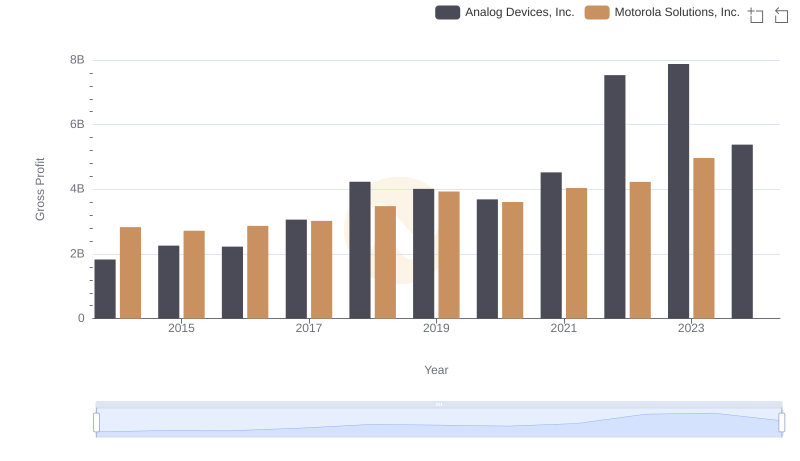Toggle Motorola Solutions, Inc. legend series
The width and height of the screenshot is (800, 461).
click(662, 12)
